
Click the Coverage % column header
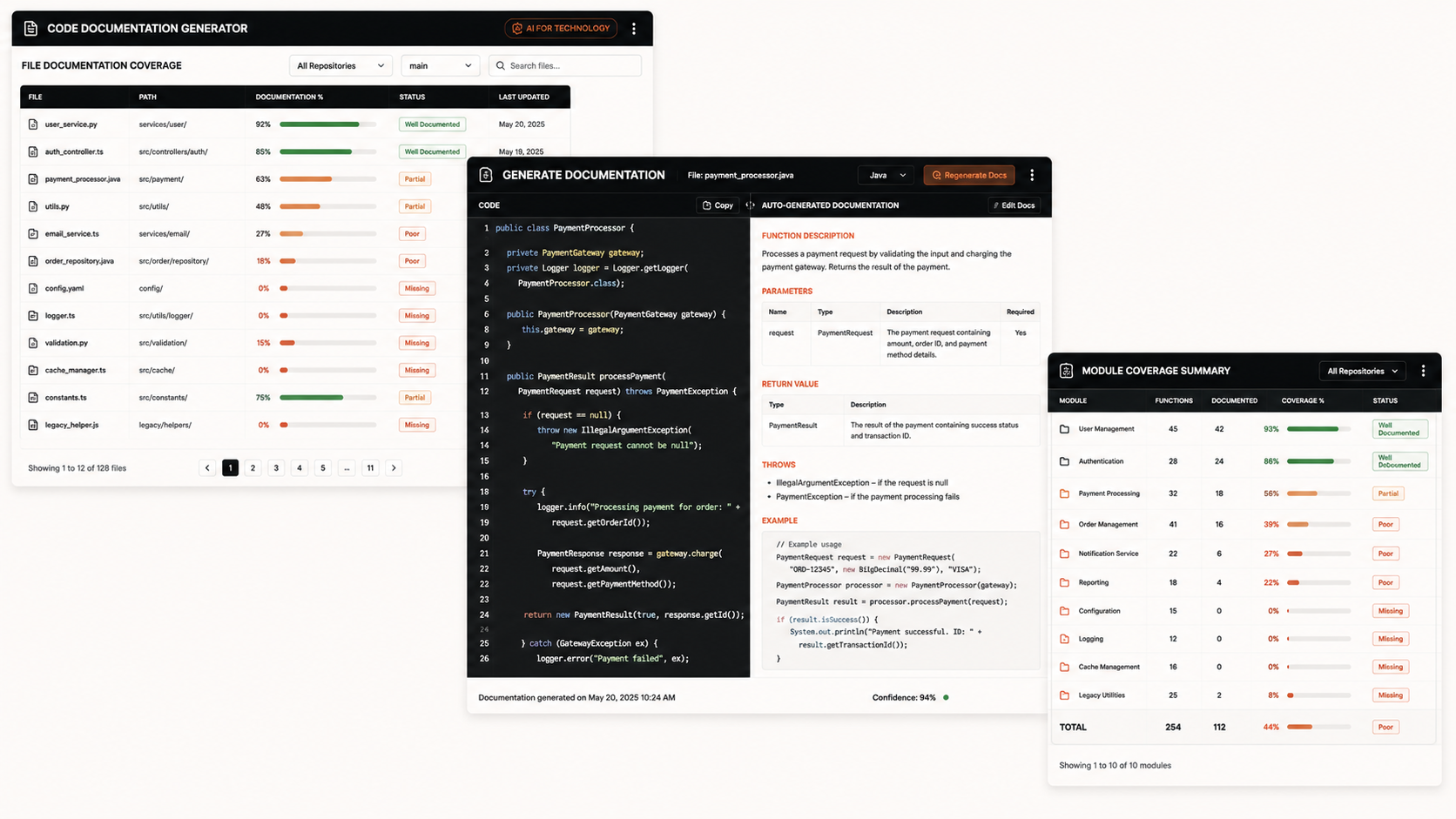[x=1303, y=400]
